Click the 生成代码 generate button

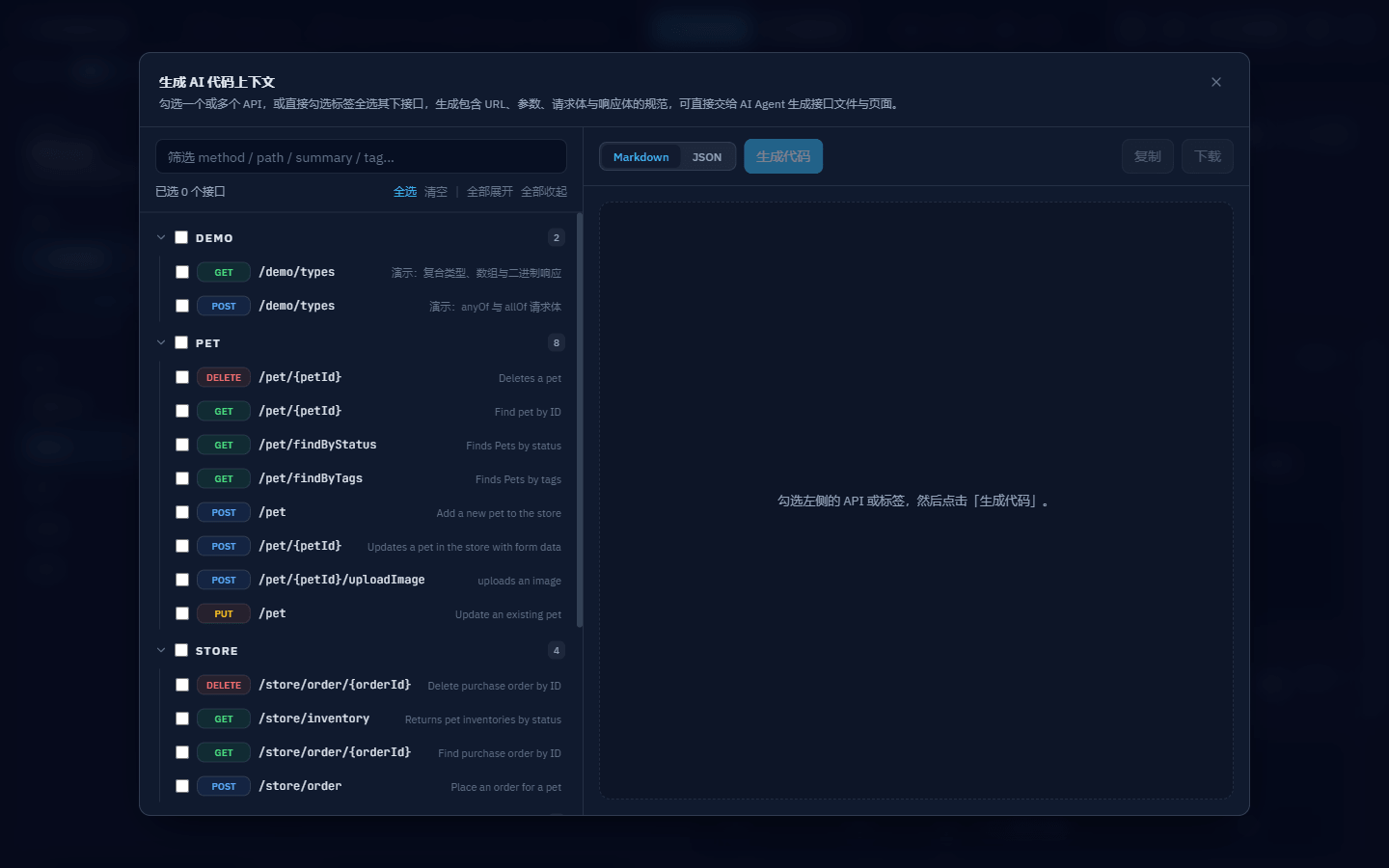point(783,156)
